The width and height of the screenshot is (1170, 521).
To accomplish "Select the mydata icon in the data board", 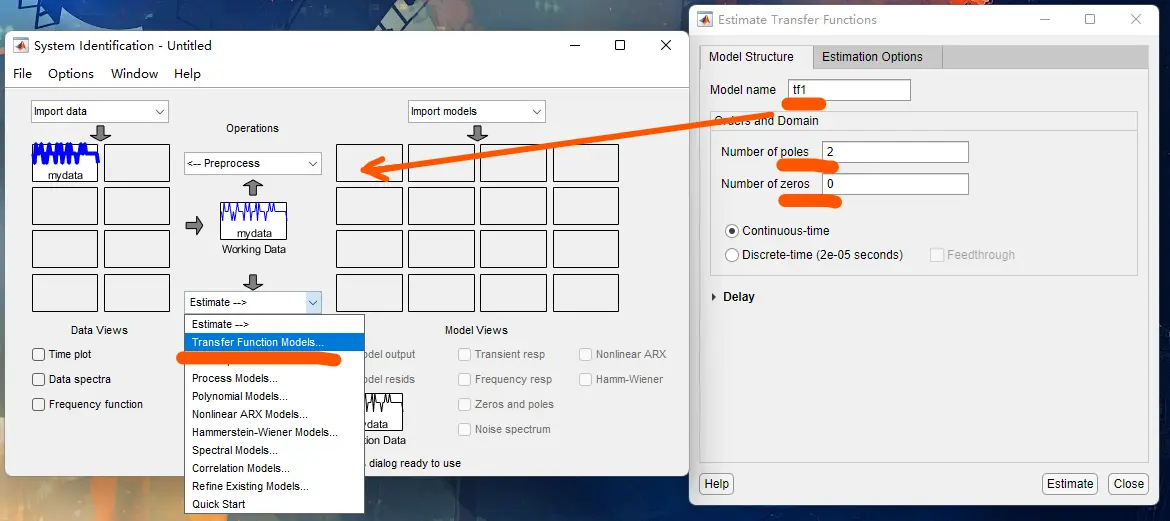I will (65, 163).
